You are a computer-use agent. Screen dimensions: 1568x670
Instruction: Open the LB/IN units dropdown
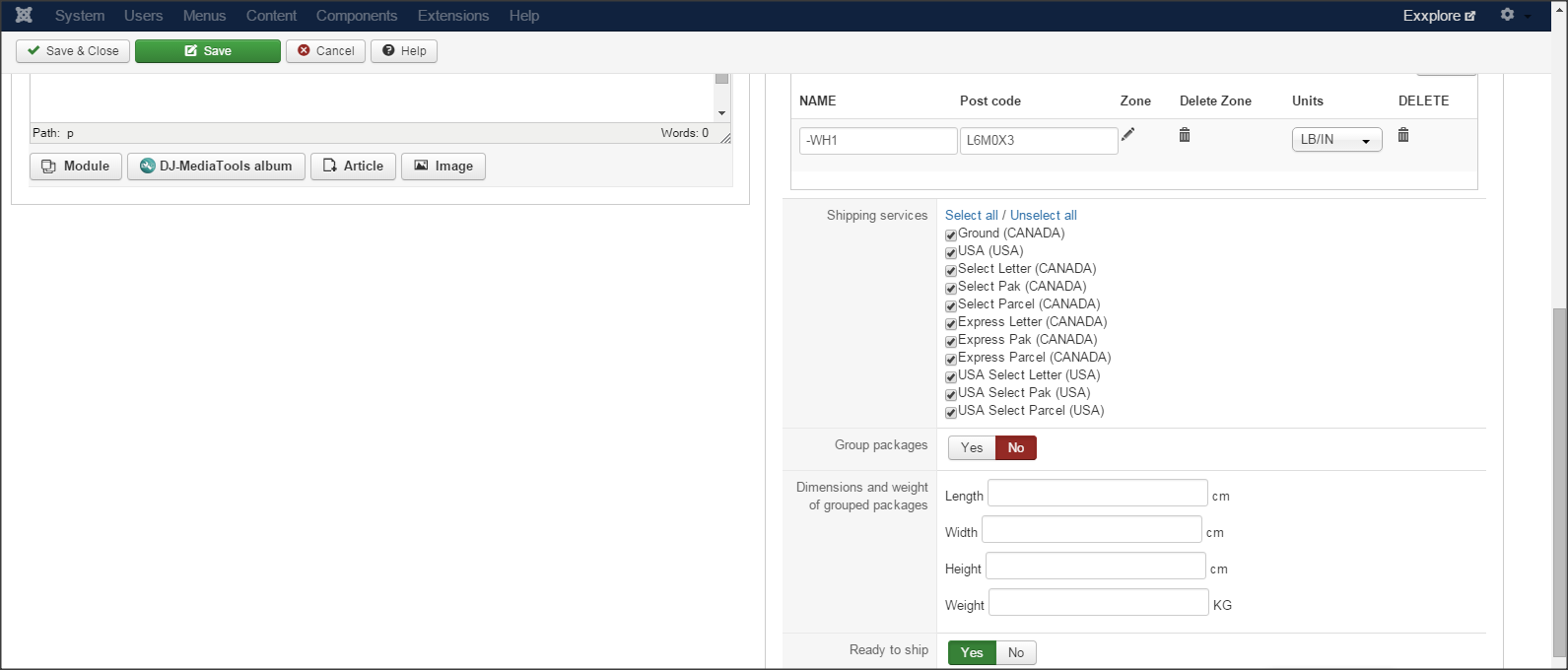[x=1336, y=140]
